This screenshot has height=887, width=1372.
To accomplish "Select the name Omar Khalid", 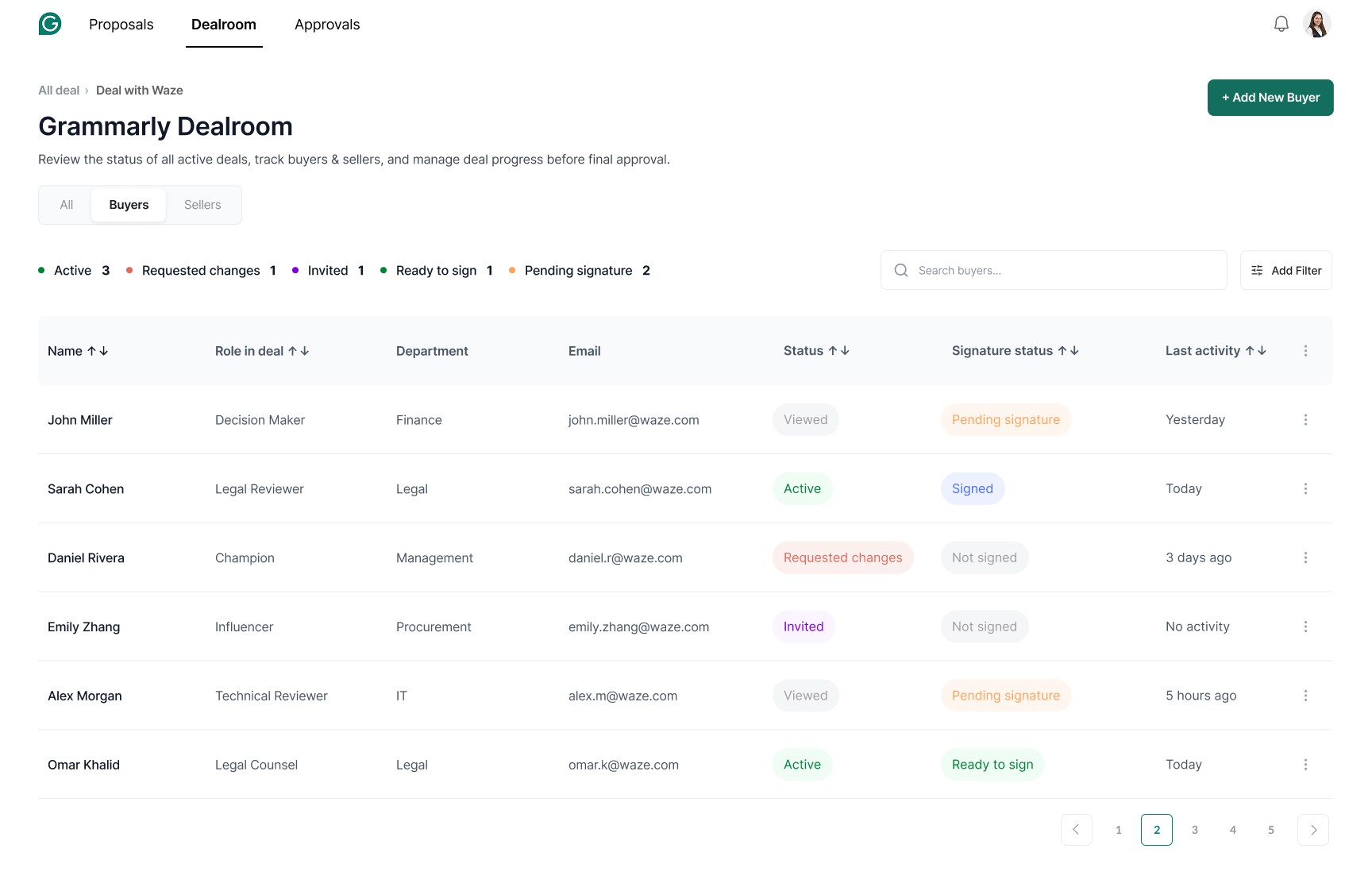I will pos(84,765).
